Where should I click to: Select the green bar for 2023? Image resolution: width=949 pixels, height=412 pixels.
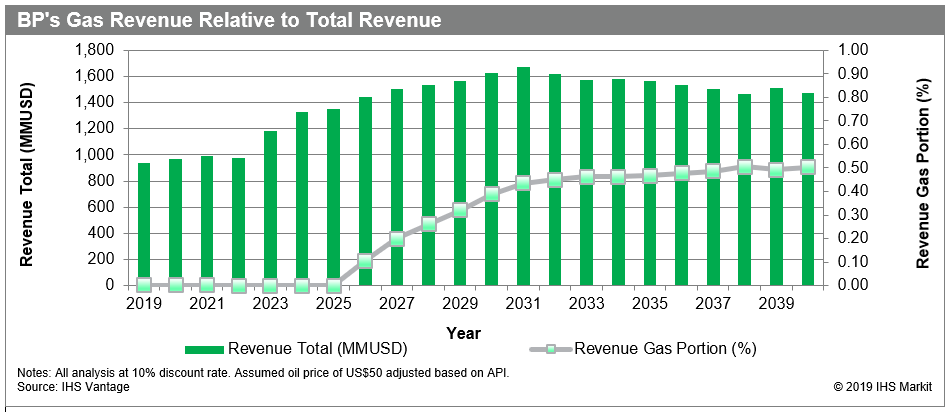271,208
